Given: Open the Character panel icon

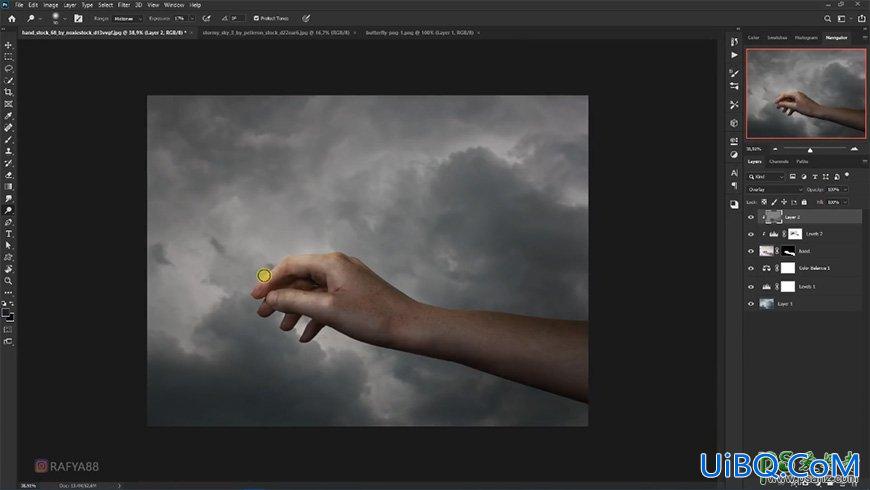Looking at the screenshot, I should (734, 173).
